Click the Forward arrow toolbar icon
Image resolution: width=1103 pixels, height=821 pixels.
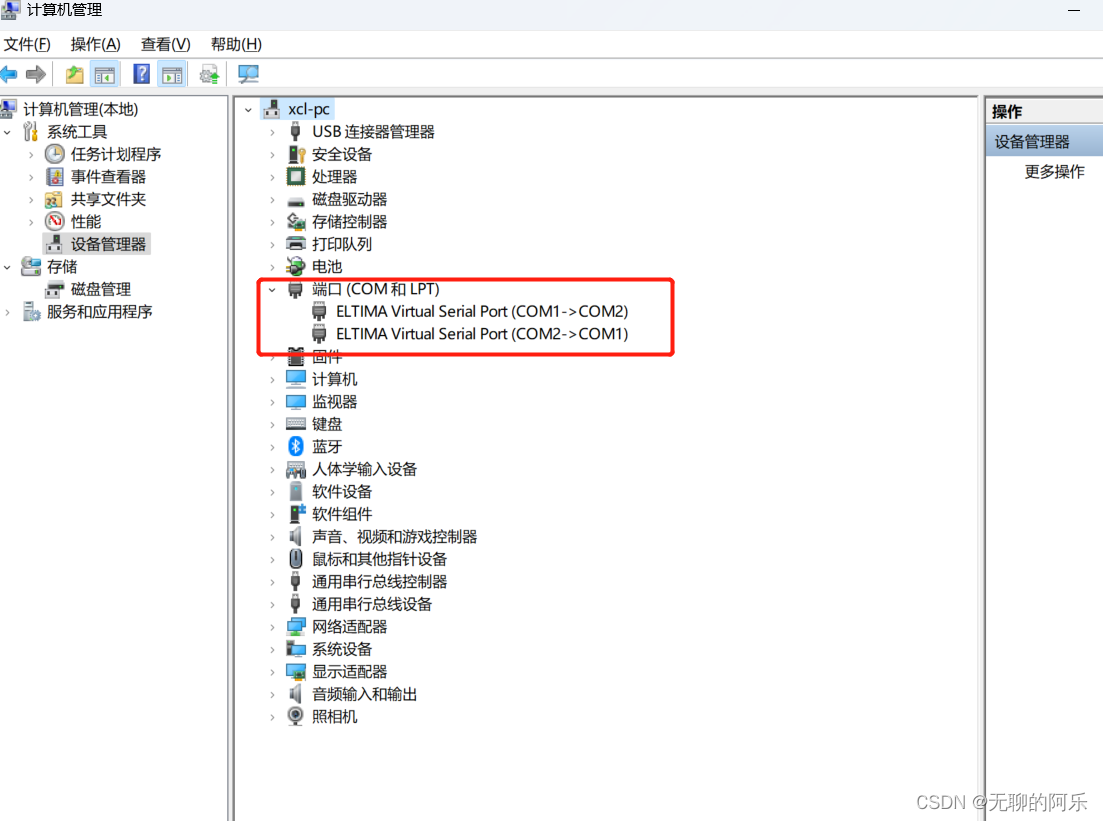[36, 74]
